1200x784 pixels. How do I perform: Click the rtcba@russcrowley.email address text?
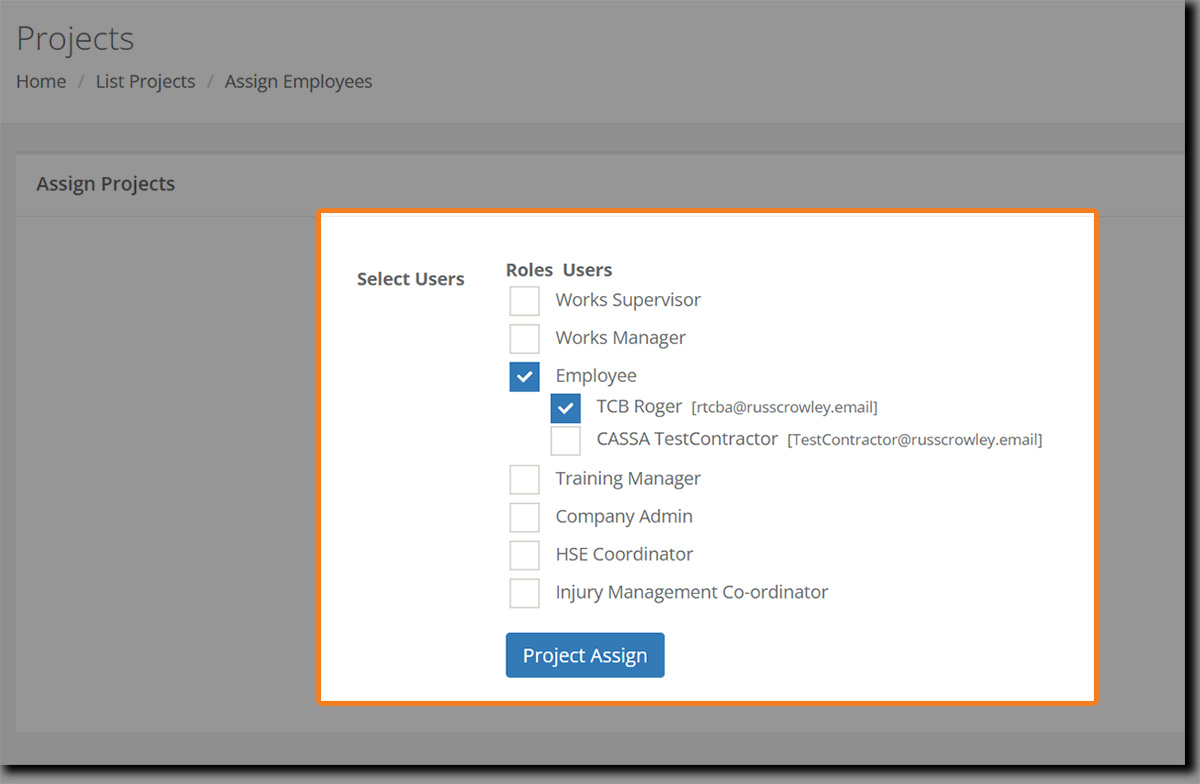(x=785, y=408)
